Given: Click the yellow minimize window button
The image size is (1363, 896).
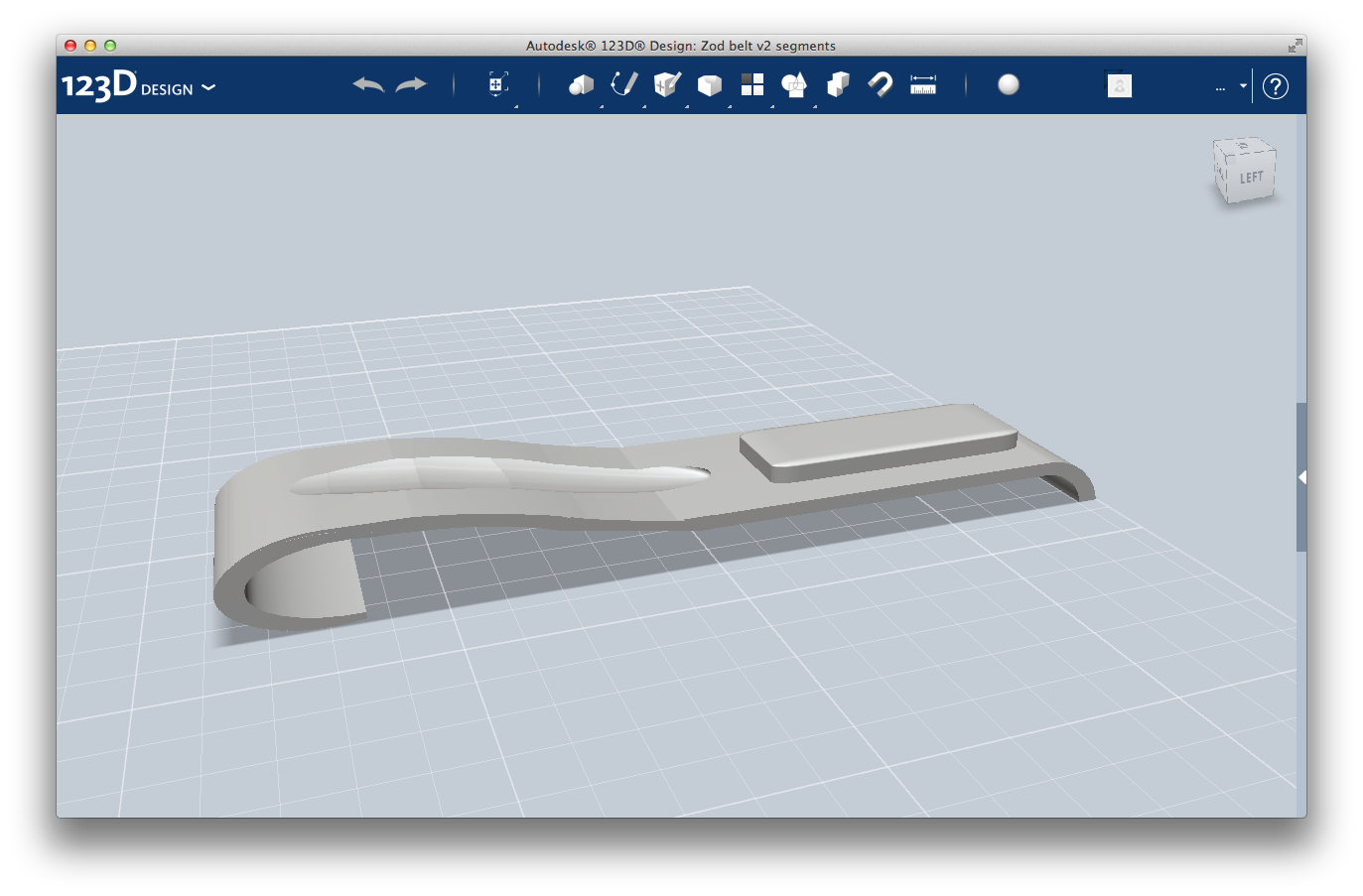Looking at the screenshot, I should 90,46.
